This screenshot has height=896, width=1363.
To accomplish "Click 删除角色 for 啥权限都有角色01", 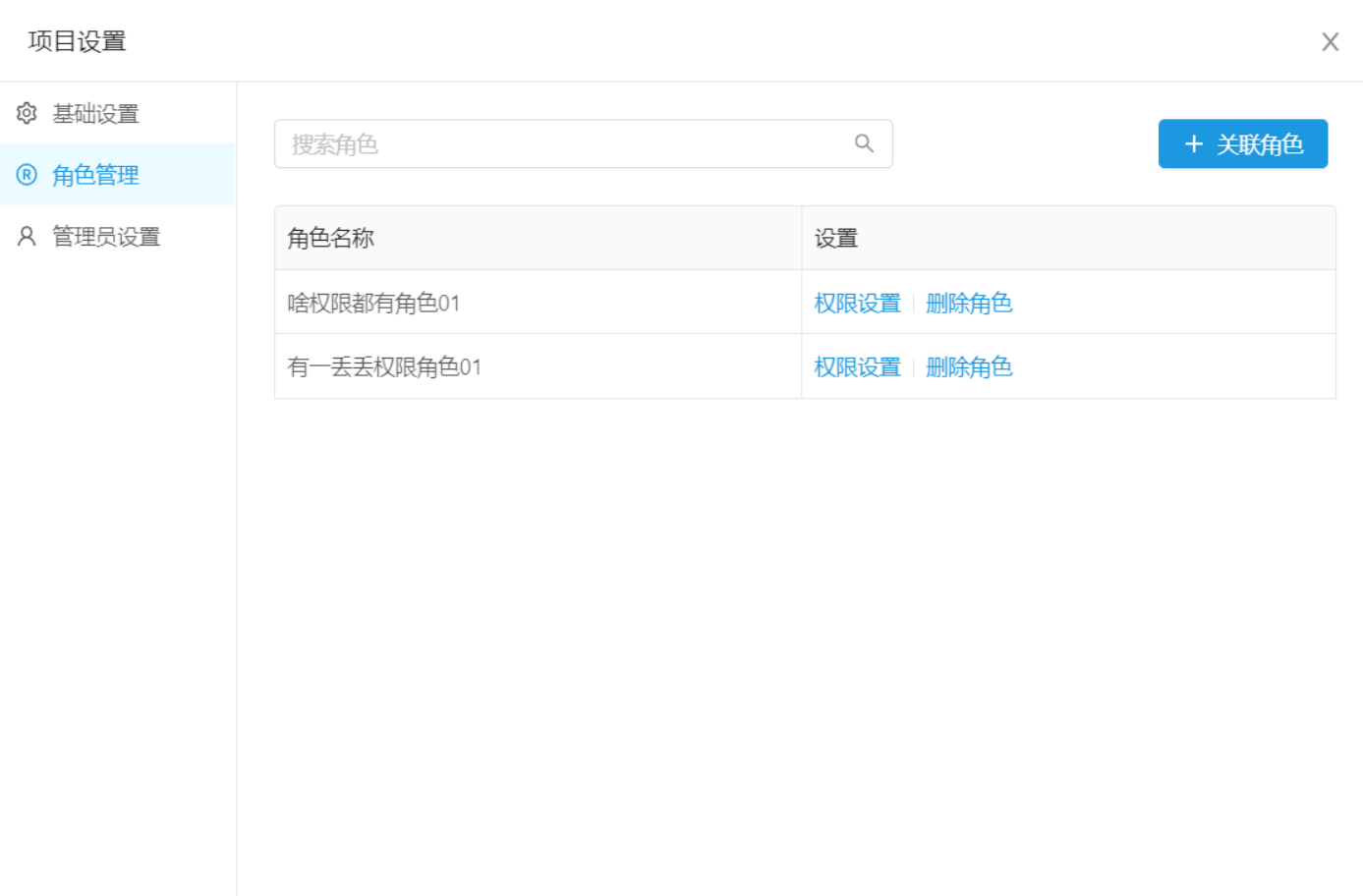I will click(969, 303).
